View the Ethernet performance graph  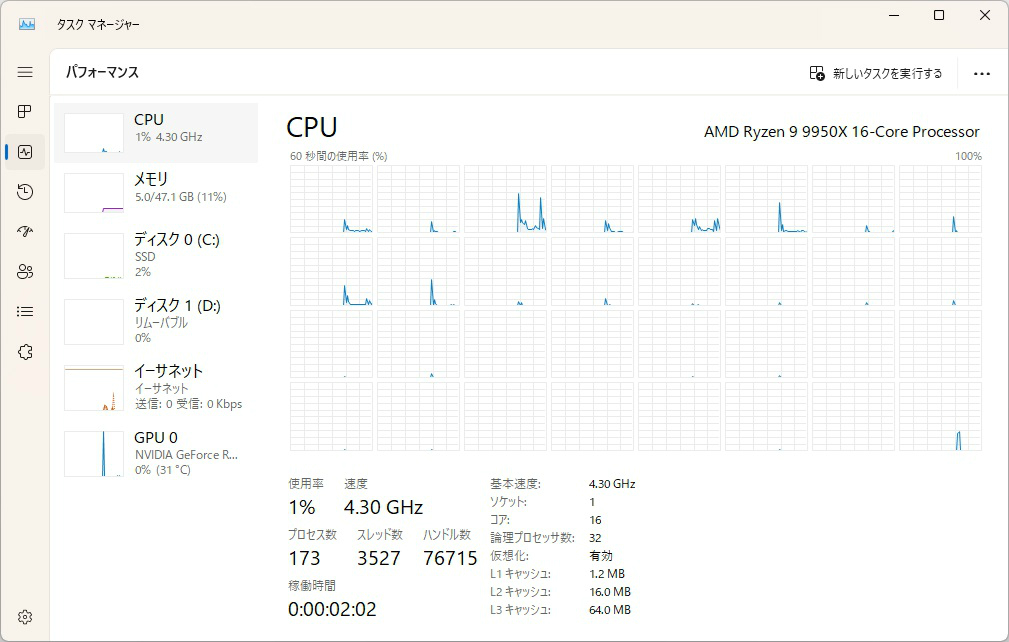[x=156, y=387]
